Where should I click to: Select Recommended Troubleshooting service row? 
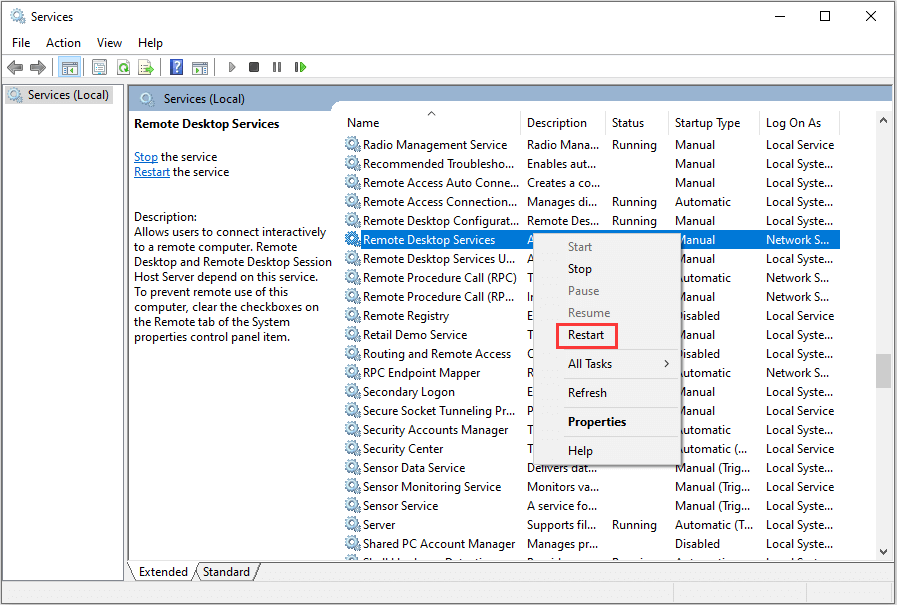[x=592, y=164]
